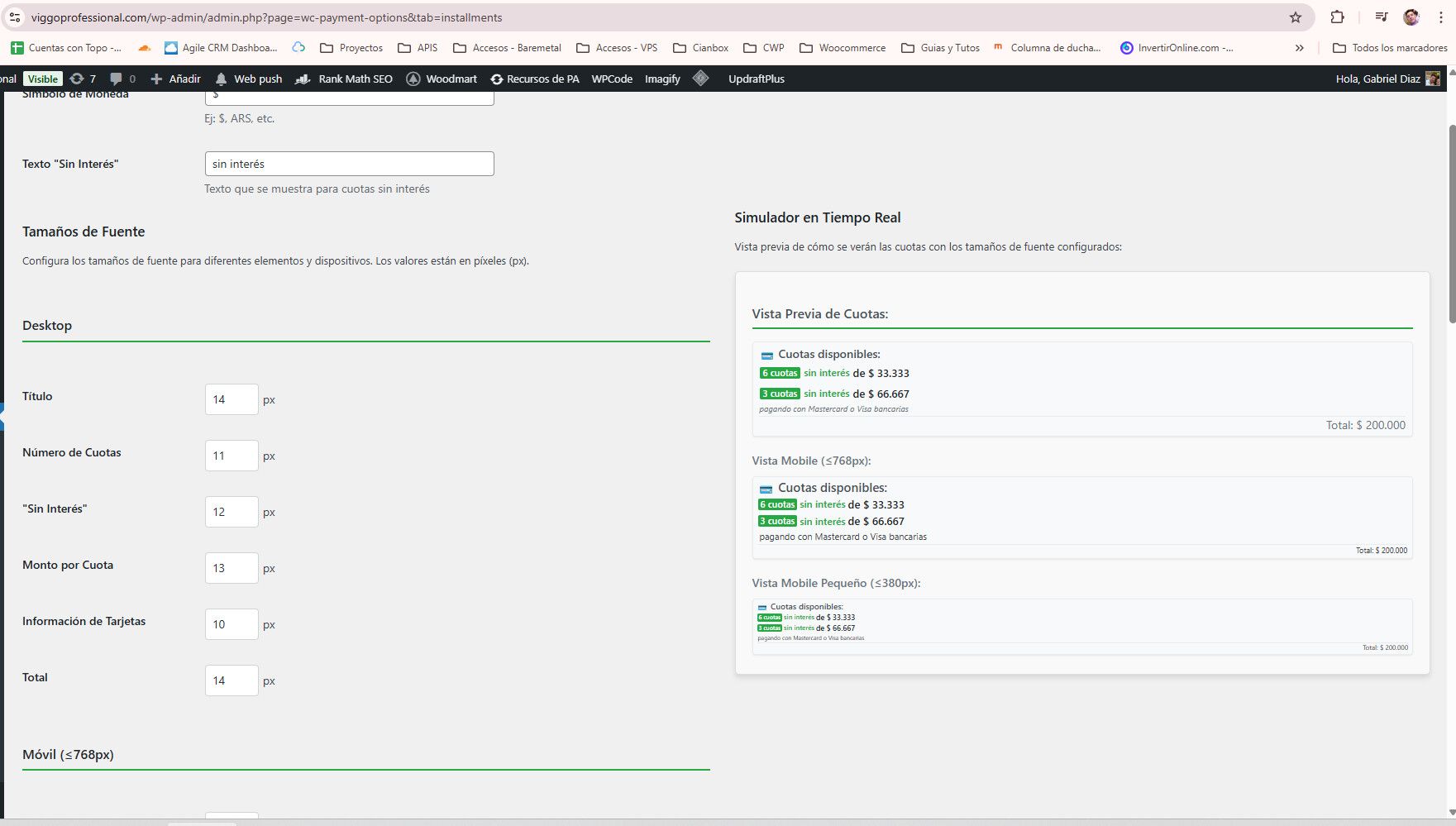1456x826 pixels.
Task: Click the site information icon beside URL
Action: [x=15, y=17]
